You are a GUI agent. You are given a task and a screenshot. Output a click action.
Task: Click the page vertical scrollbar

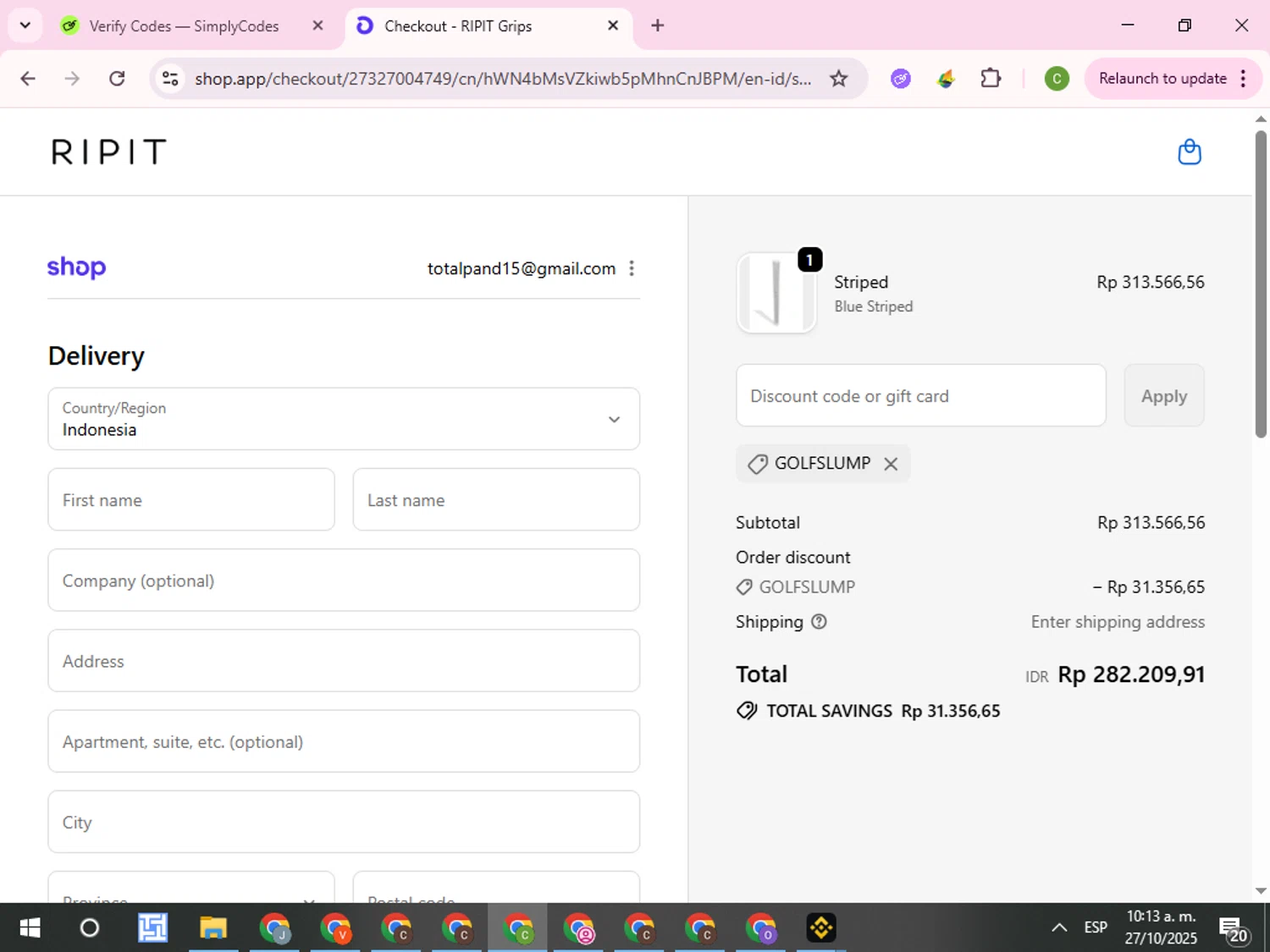pyautogui.click(x=1261, y=283)
